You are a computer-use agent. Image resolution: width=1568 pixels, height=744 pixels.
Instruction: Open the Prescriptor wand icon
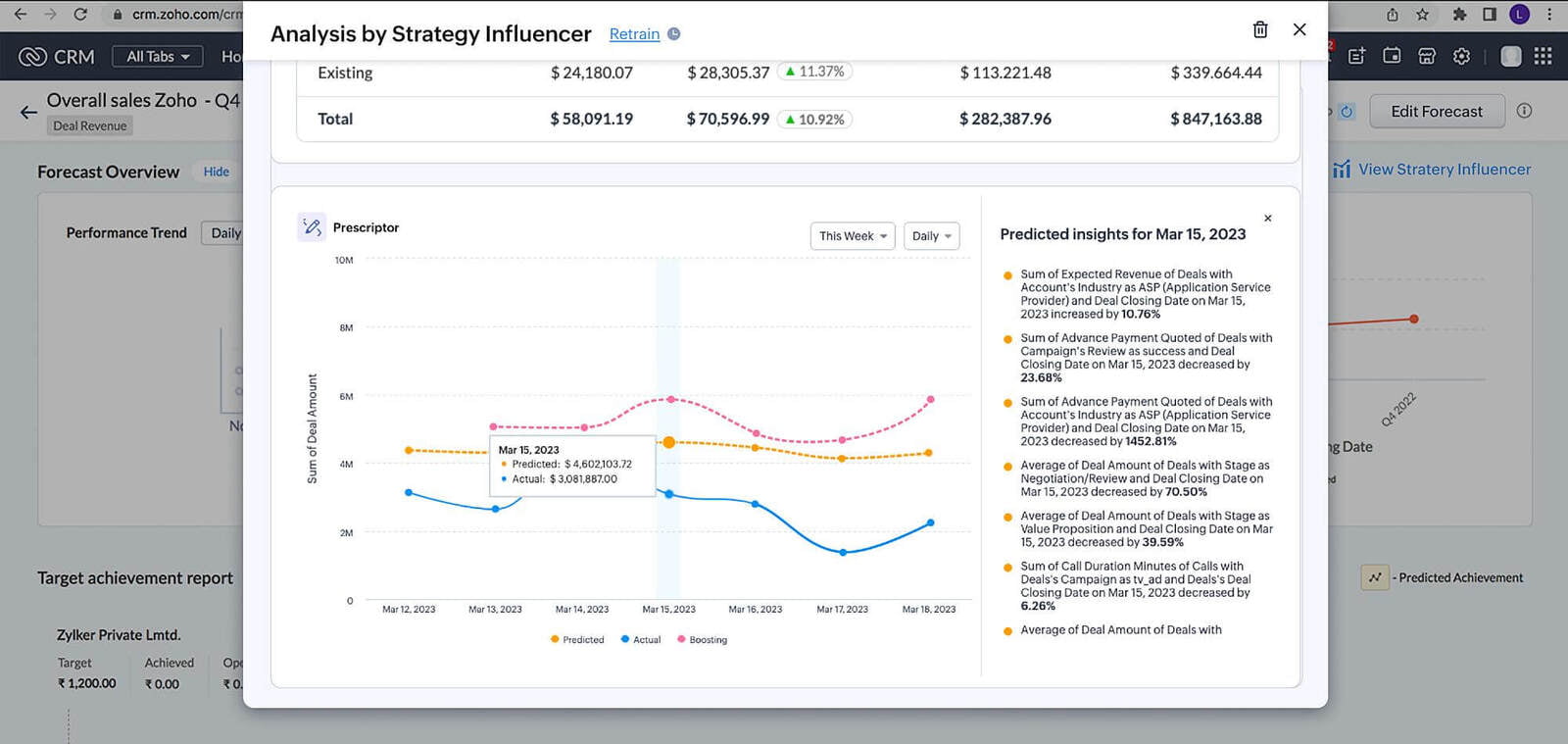pos(312,227)
